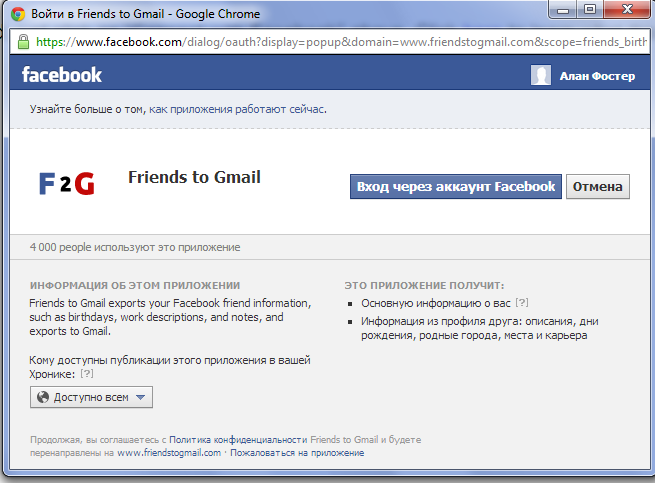Click the globe icon in the audience selector
This screenshot has width=655, height=483.
[43, 397]
